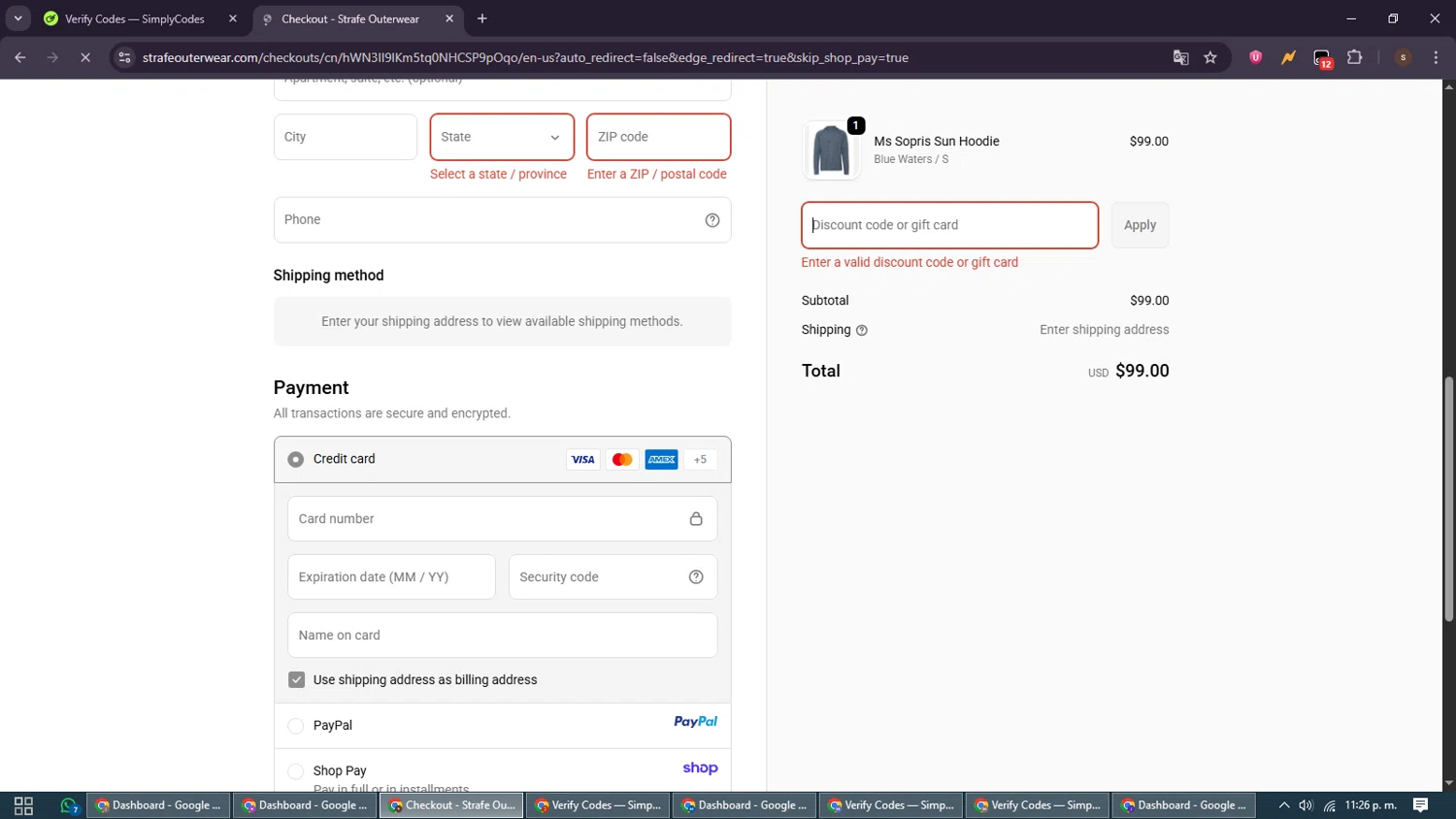Switch to the Checkout - Strafe Outerwear tab
Image resolution: width=1456 pixels, height=819 pixels.
coord(359,18)
